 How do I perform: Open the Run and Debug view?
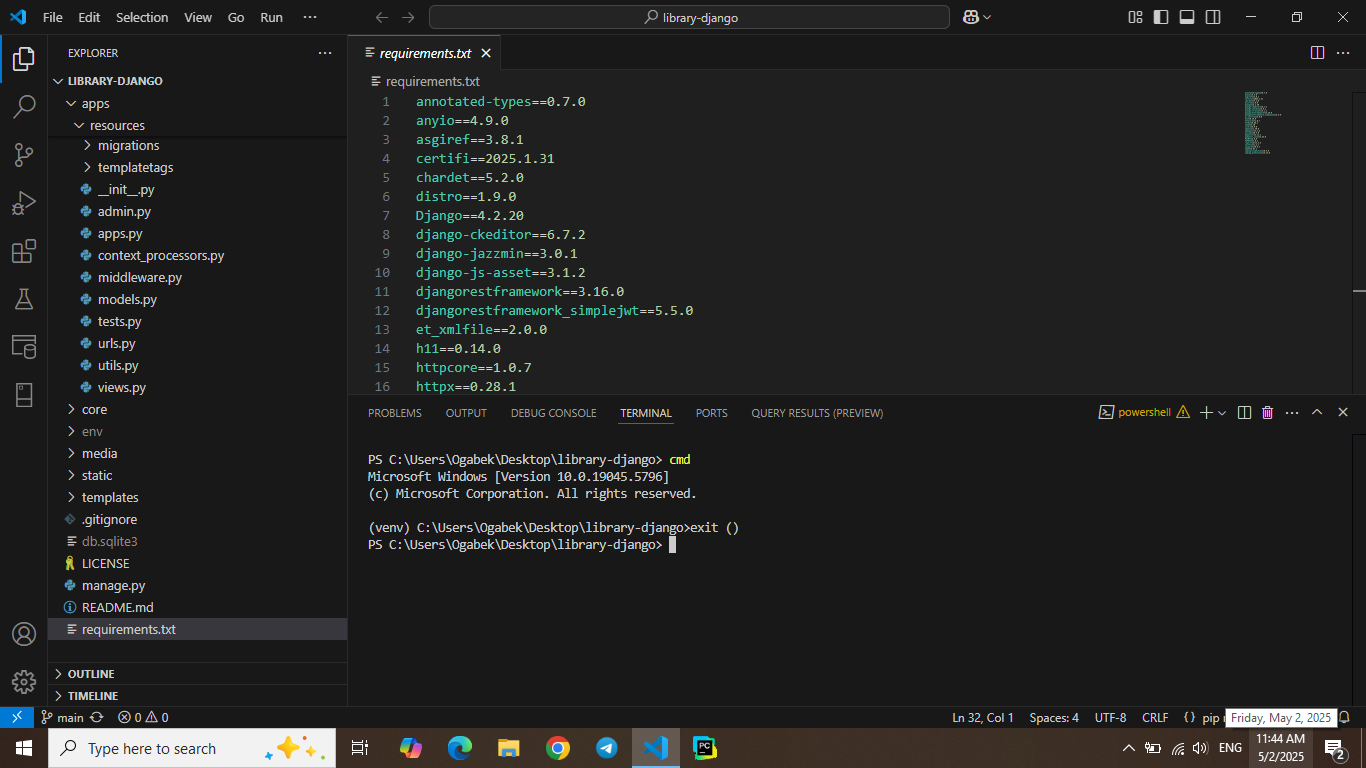pyautogui.click(x=24, y=203)
